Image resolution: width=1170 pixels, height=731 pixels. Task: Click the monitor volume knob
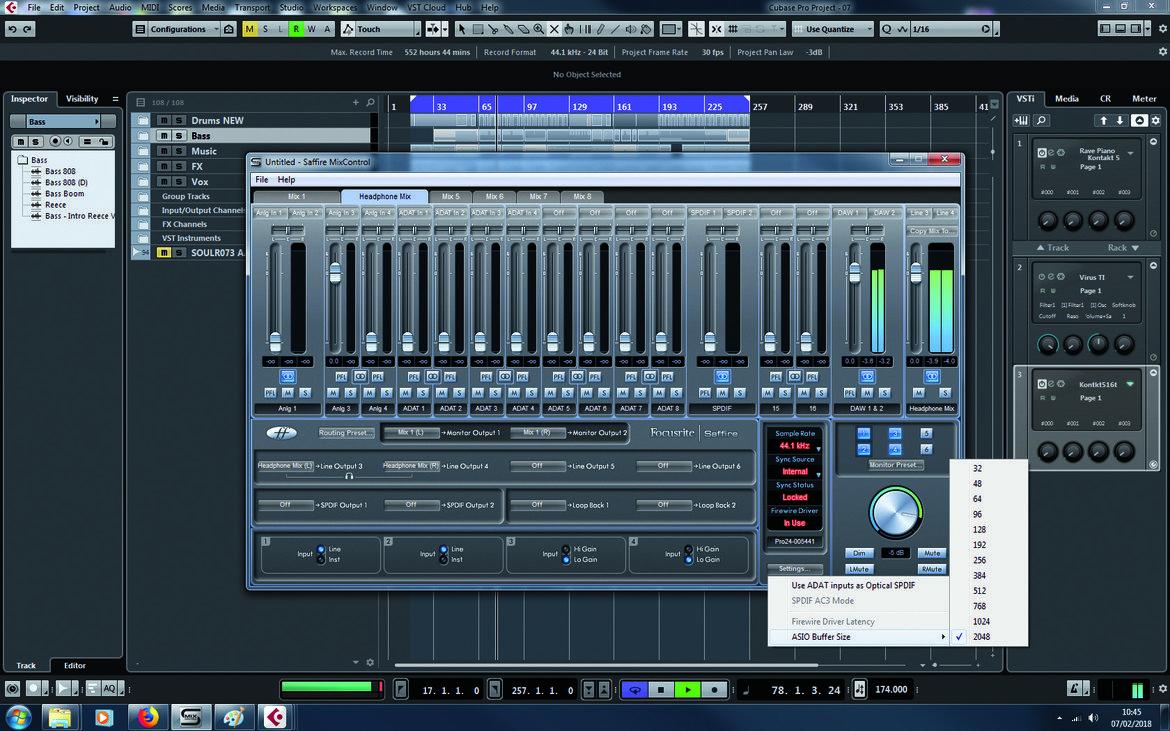coord(895,513)
